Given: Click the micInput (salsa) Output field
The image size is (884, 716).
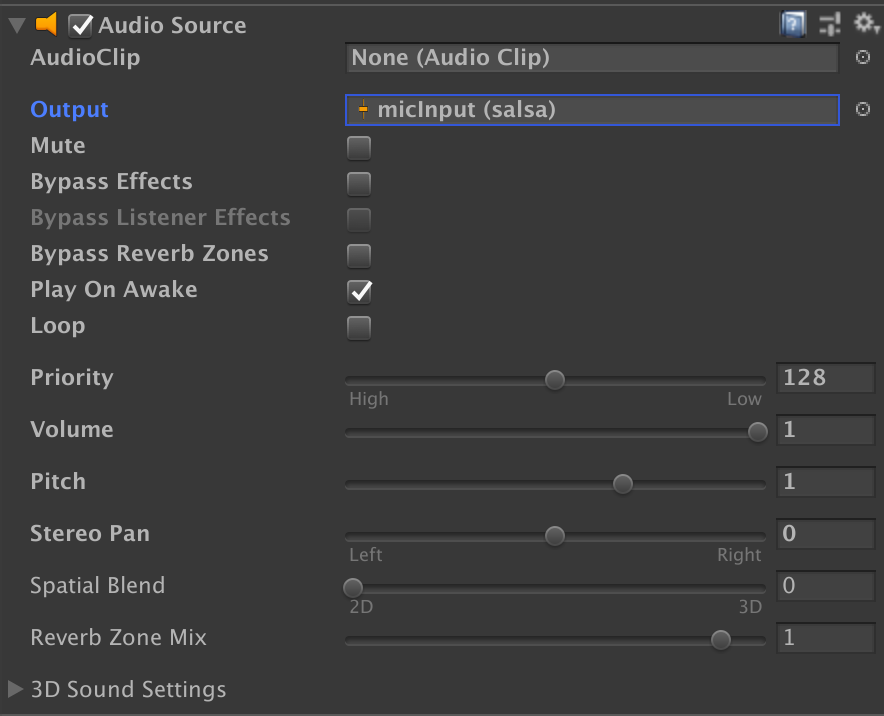Looking at the screenshot, I should click(x=592, y=110).
